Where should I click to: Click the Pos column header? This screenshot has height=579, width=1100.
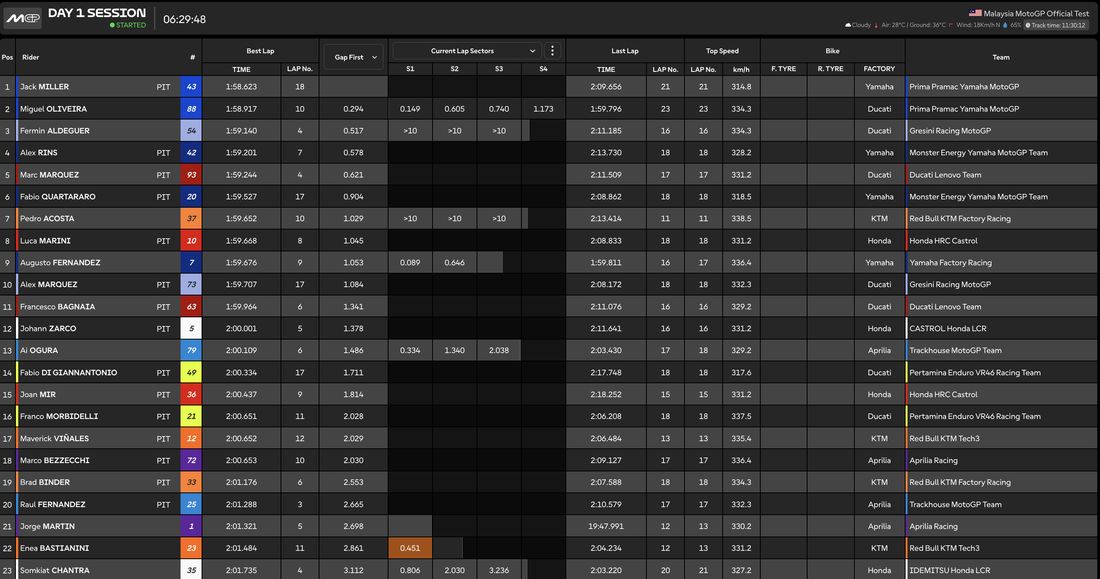tap(7, 58)
